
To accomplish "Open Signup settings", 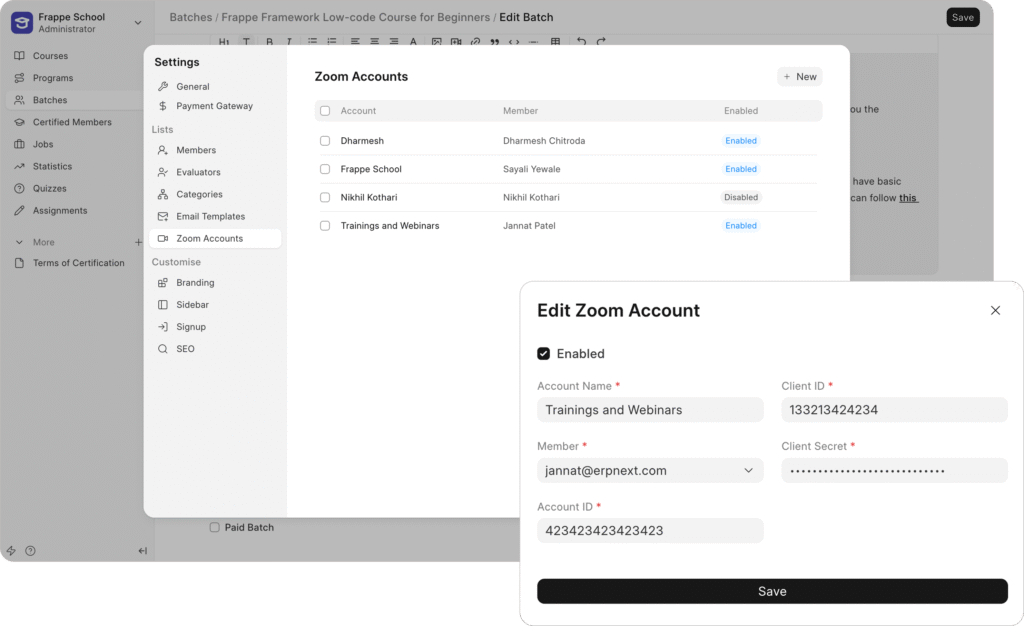I will [x=191, y=327].
